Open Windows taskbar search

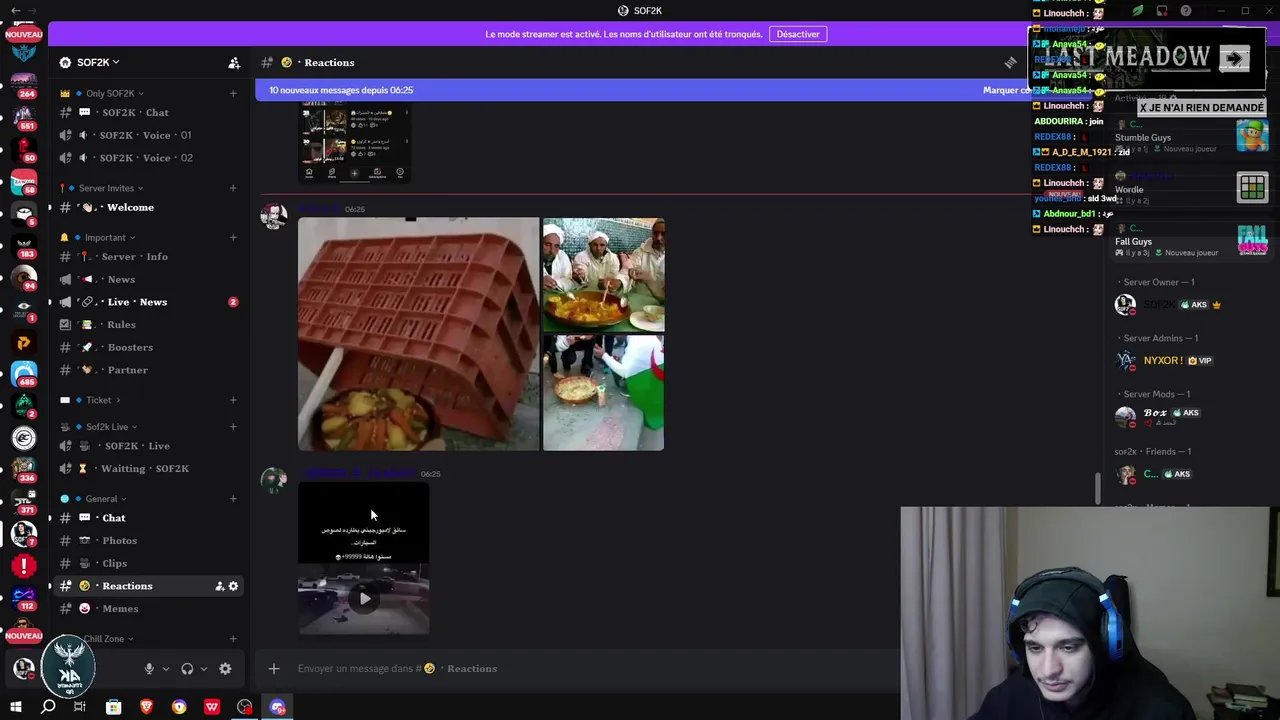[48, 707]
